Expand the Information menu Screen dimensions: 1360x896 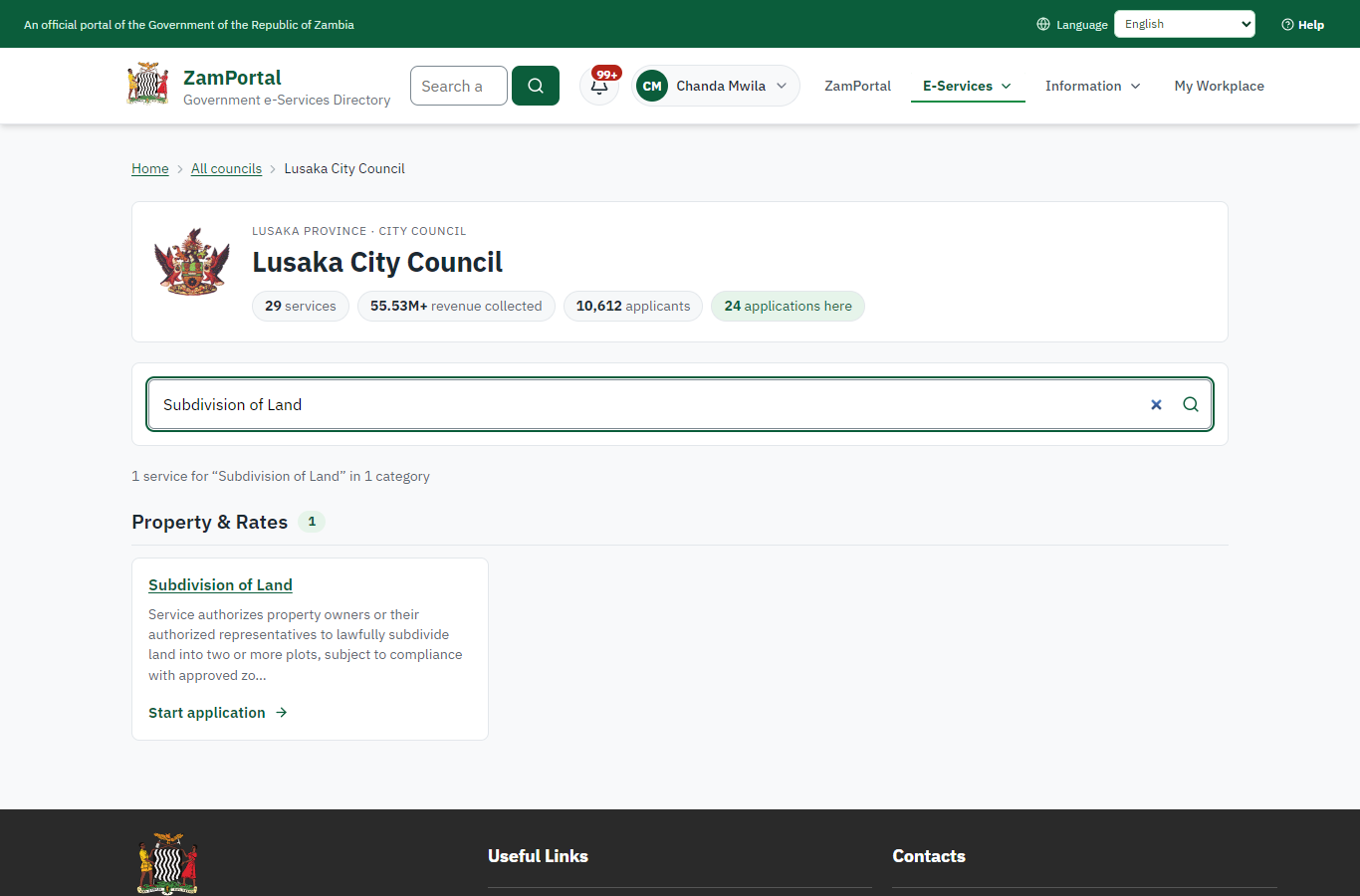click(1092, 86)
